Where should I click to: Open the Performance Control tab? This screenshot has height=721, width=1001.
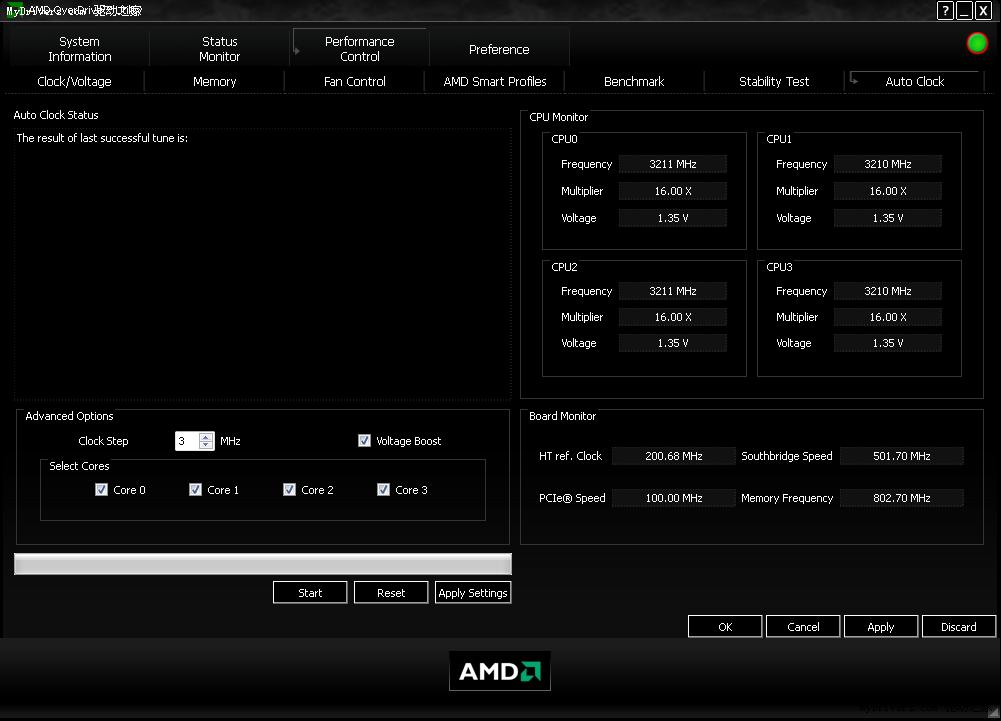pyautogui.click(x=359, y=49)
